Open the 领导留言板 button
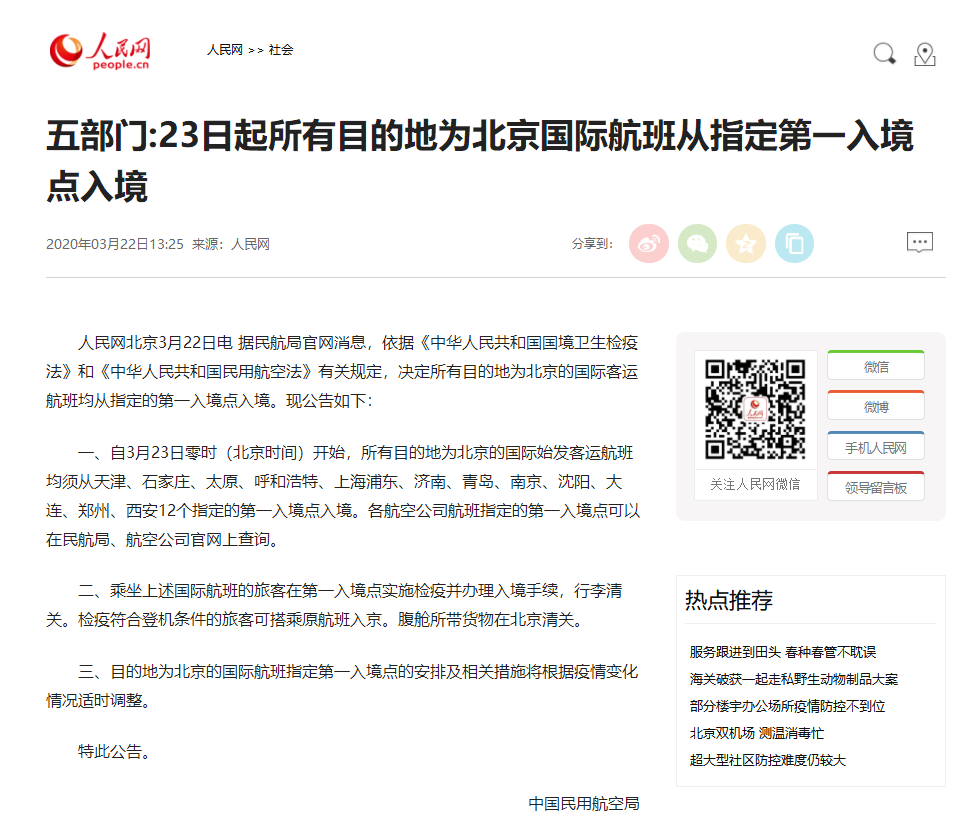 (x=876, y=486)
